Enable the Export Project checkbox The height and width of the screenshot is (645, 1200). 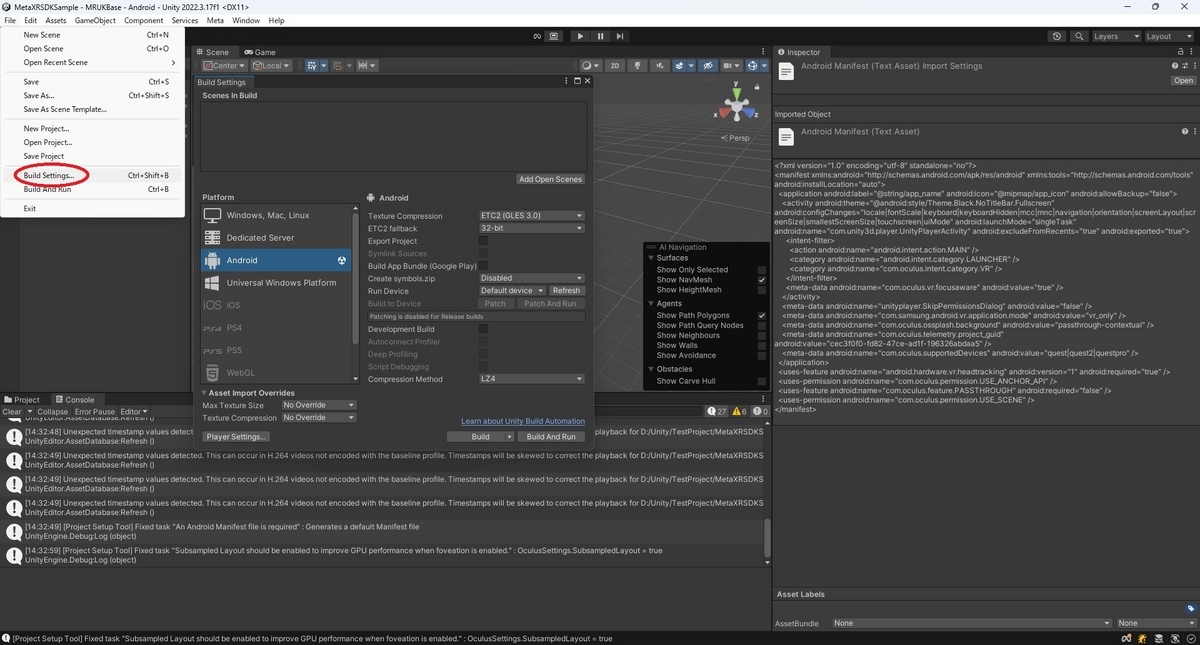(483, 241)
